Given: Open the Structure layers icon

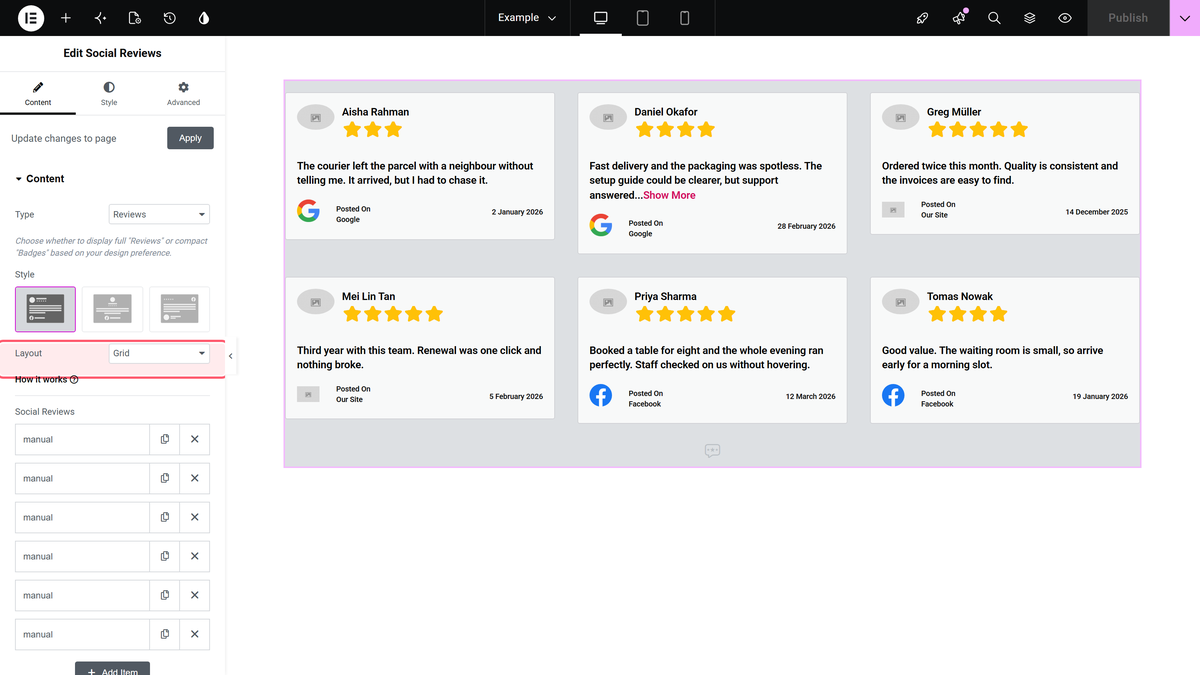Looking at the screenshot, I should pyautogui.click(x=1030, y=18).
